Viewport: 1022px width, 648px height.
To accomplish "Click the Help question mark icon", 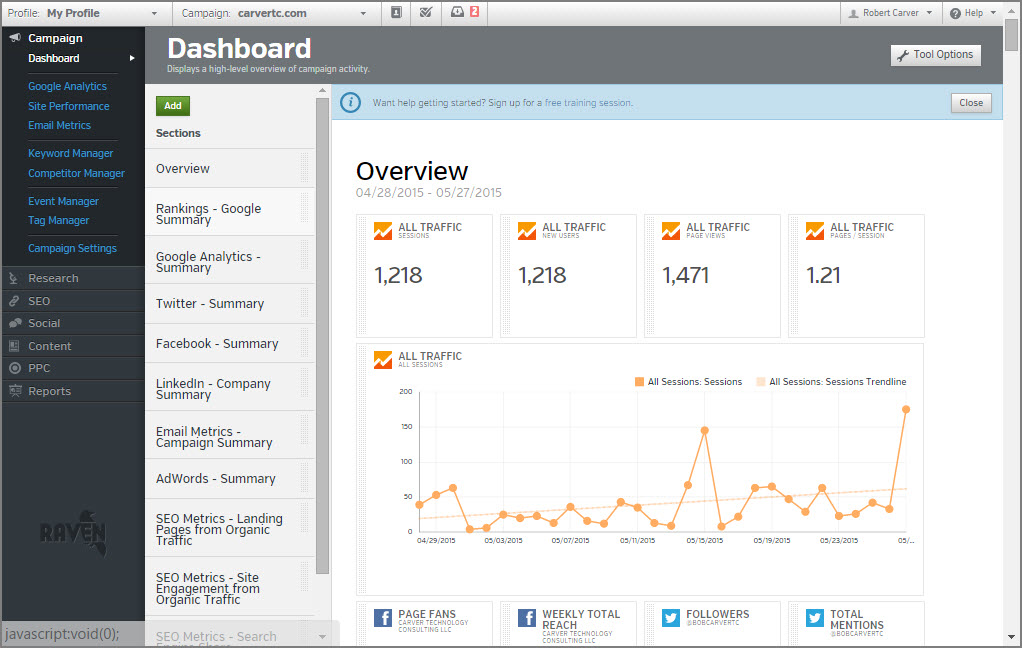I will (x=956, y=13).
